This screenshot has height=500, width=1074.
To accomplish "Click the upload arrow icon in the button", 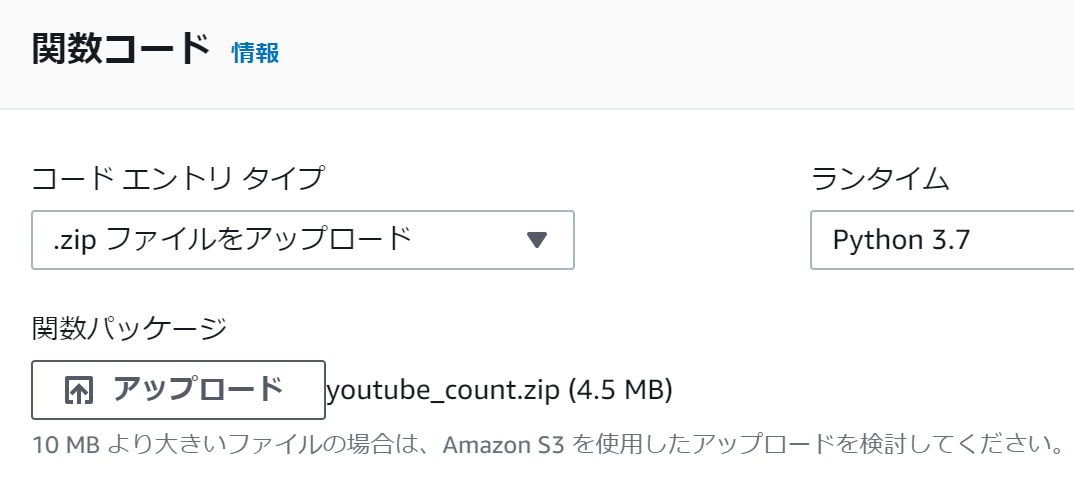I will (x=79, y=390).
